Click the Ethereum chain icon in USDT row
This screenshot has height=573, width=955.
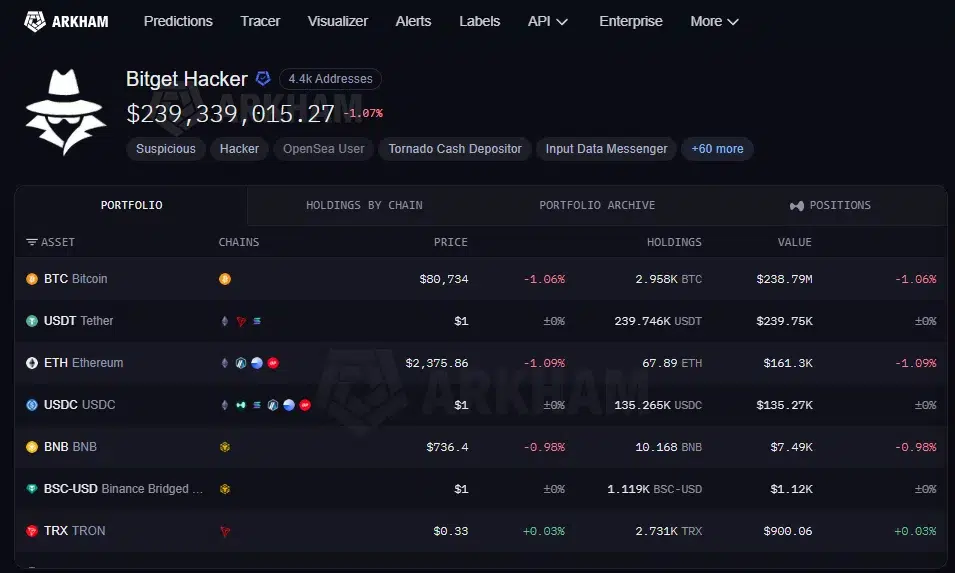coord(225,321)
